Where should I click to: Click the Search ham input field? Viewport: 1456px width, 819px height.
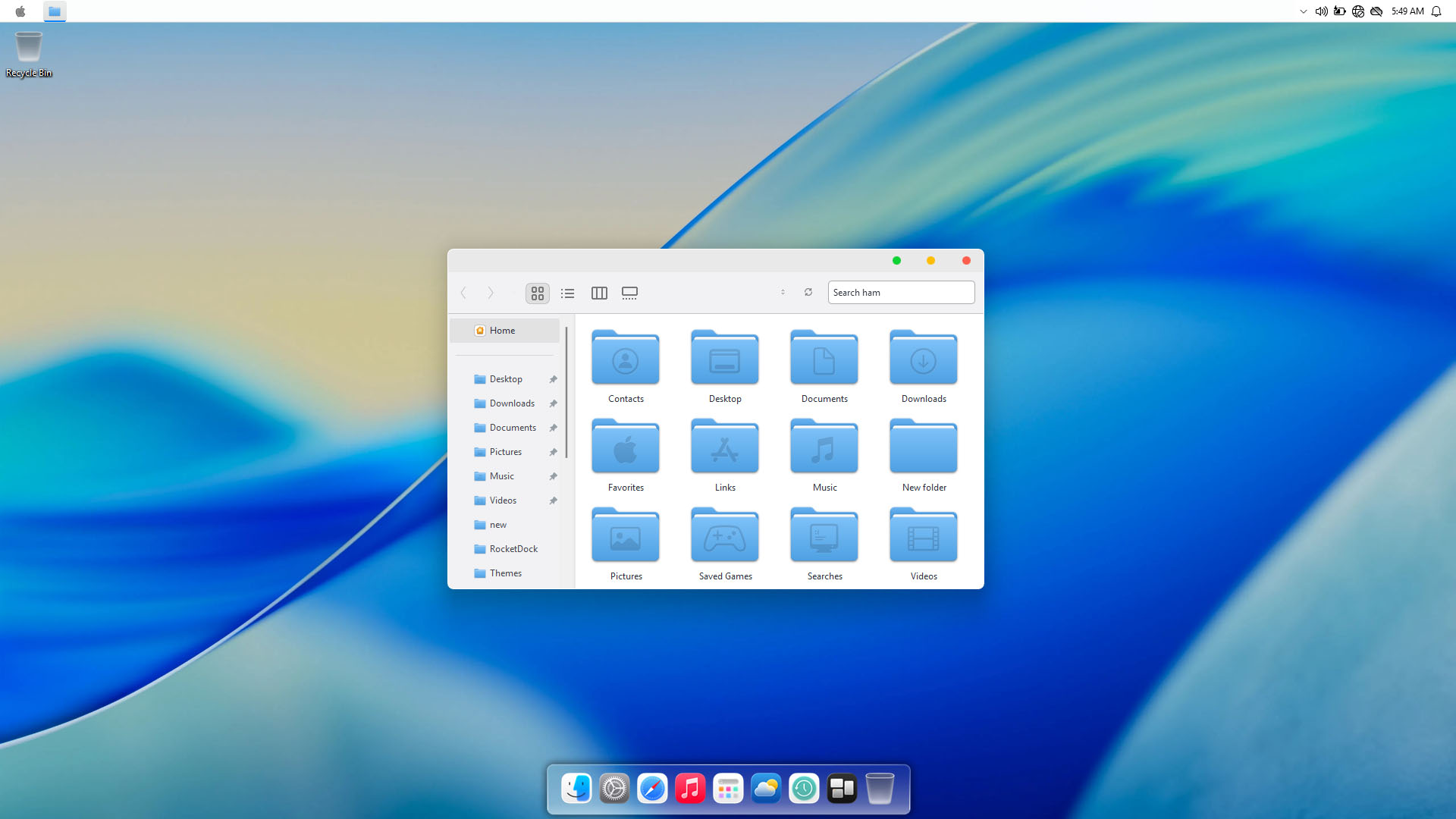pos(900,293)
